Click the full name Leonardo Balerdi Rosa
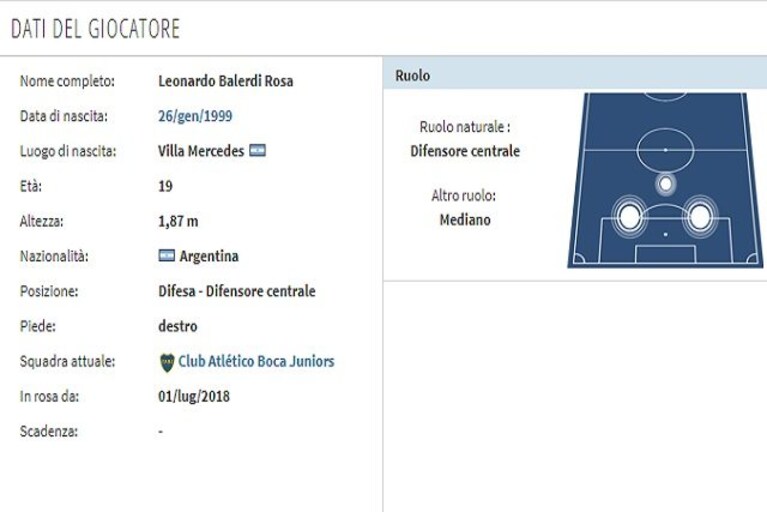The height and width of the screenshot is (512, 767). [x=226, y=81]
